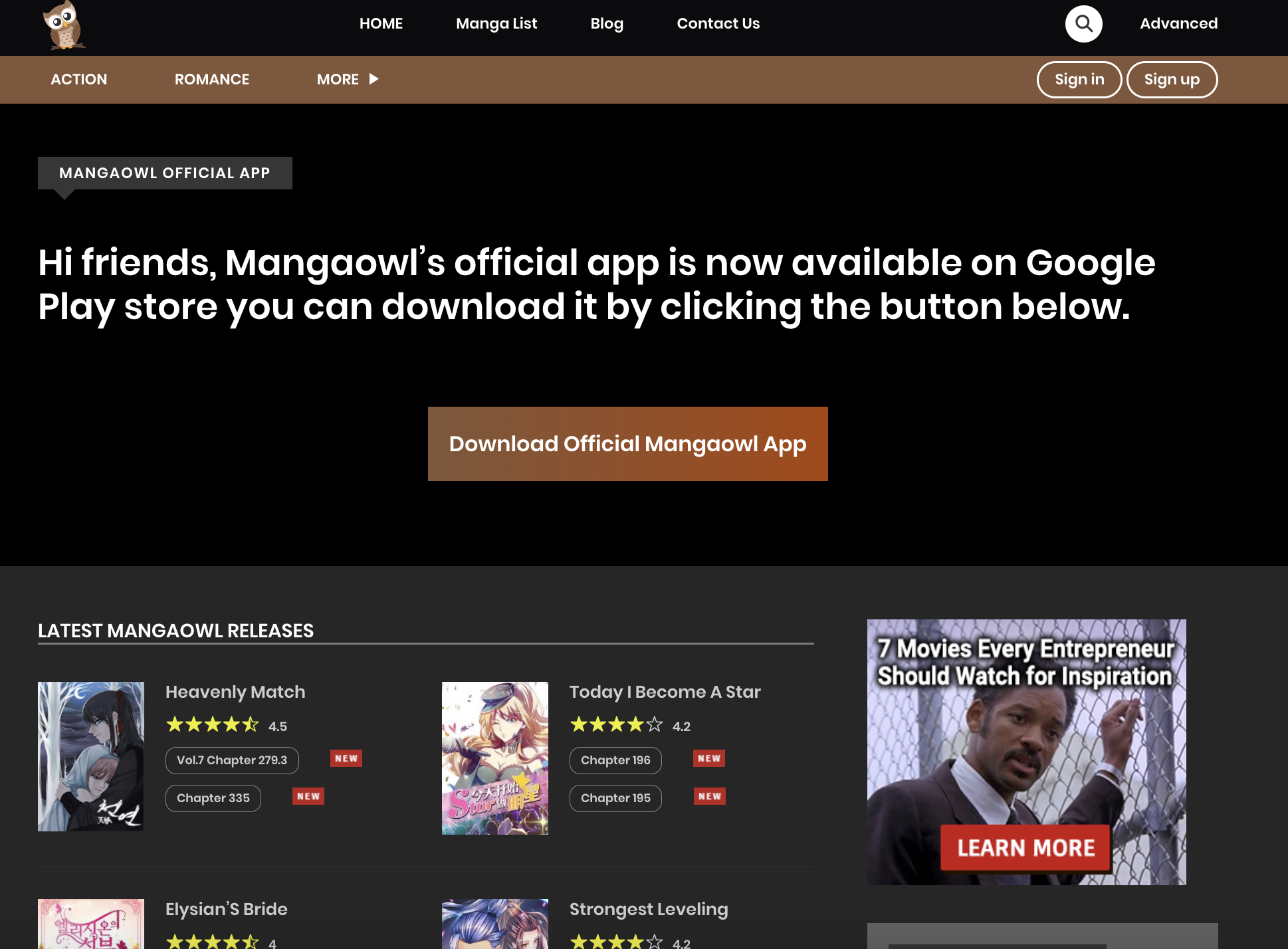Open the Heavenly Match cover thumbnail
This screenshot has width=1288, height=949.
[x=91, y=756]
